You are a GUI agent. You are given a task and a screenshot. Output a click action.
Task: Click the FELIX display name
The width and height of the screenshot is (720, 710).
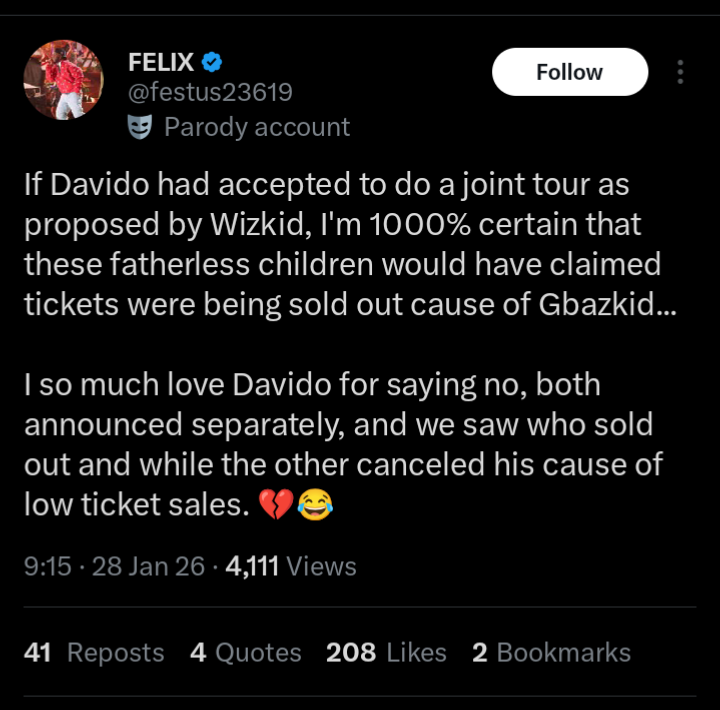coord(161,62)
